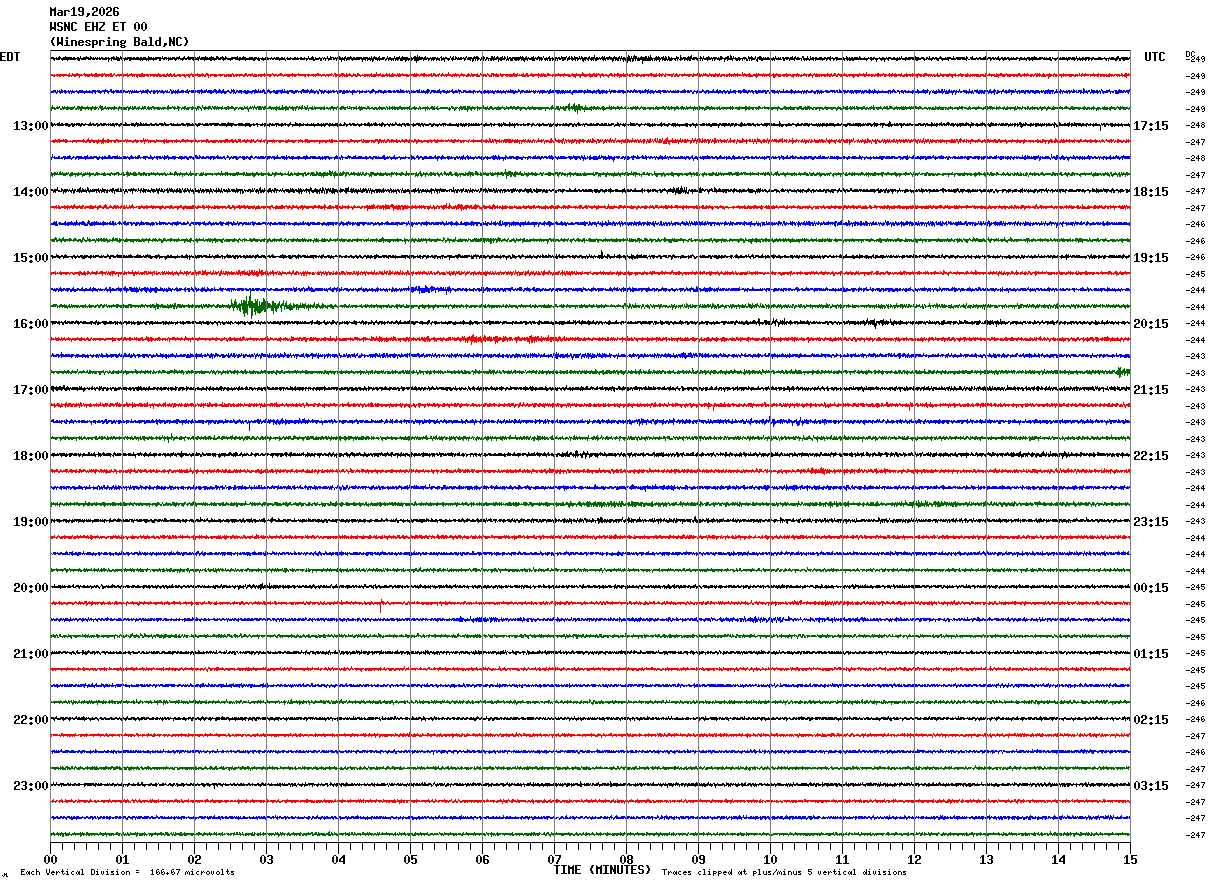Screen dimensions: 1210x886
Task: Select the 00:15 UTC time label
Action: [x=1151, y=587]
